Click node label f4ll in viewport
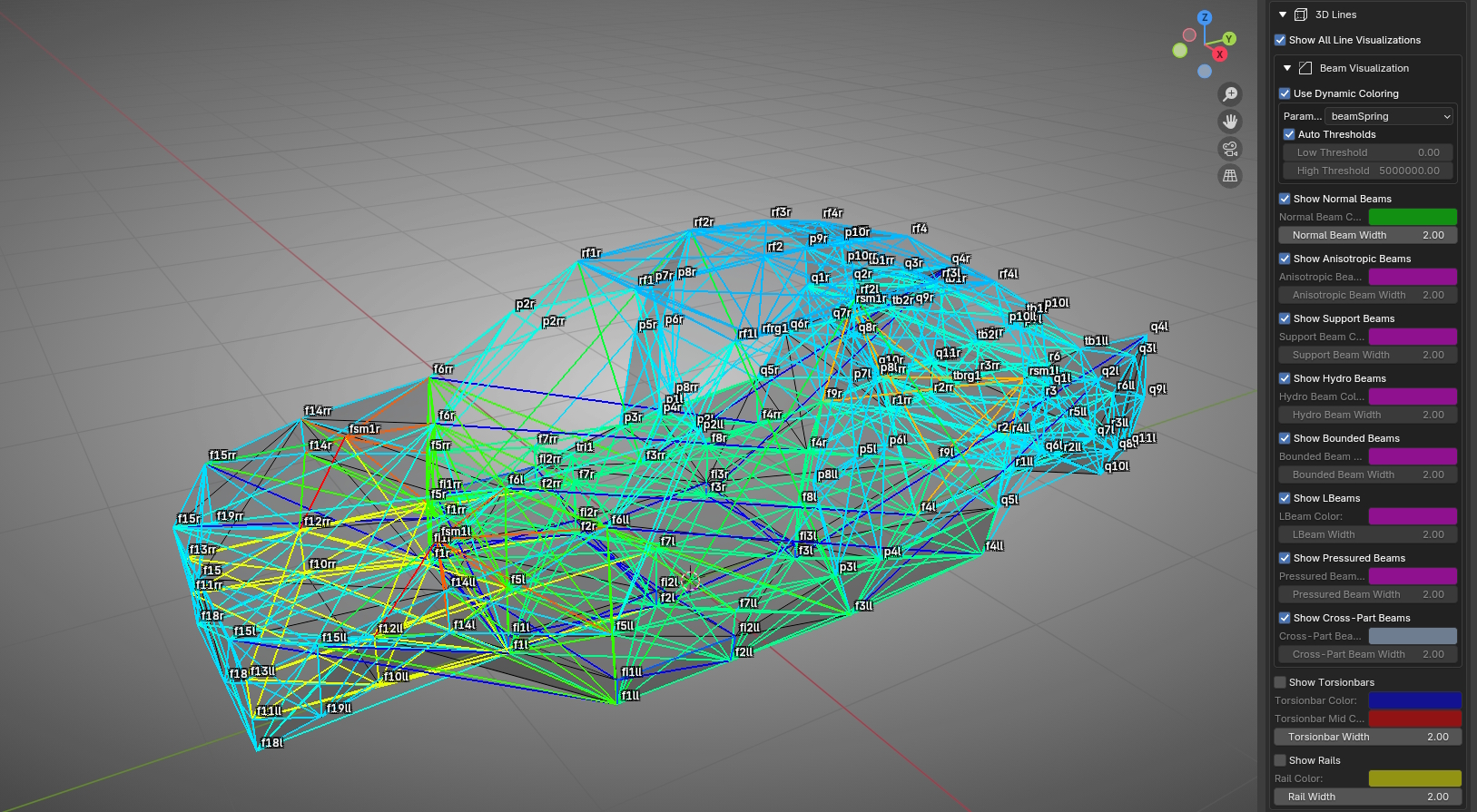 point(995,546)
